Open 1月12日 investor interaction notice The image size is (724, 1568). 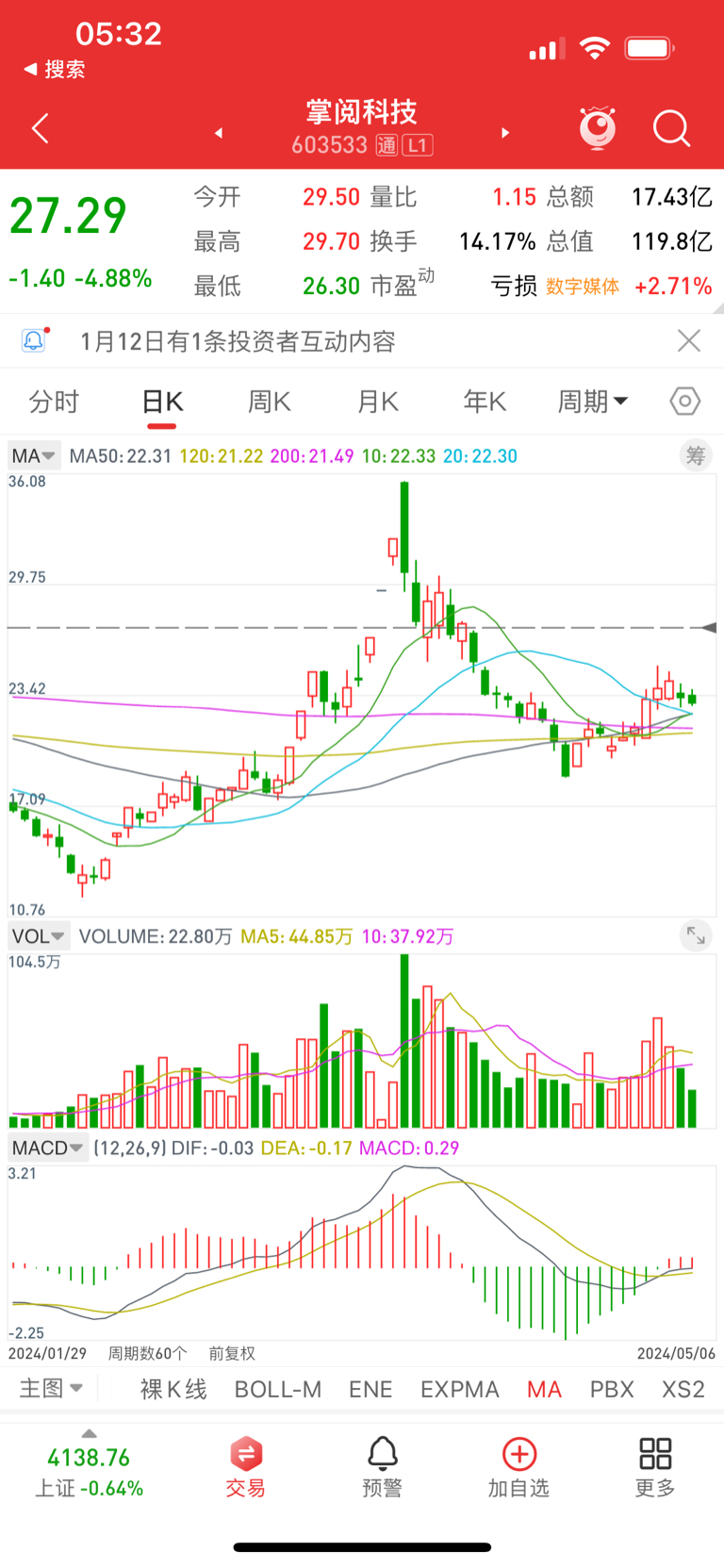(x=238, y=341)
